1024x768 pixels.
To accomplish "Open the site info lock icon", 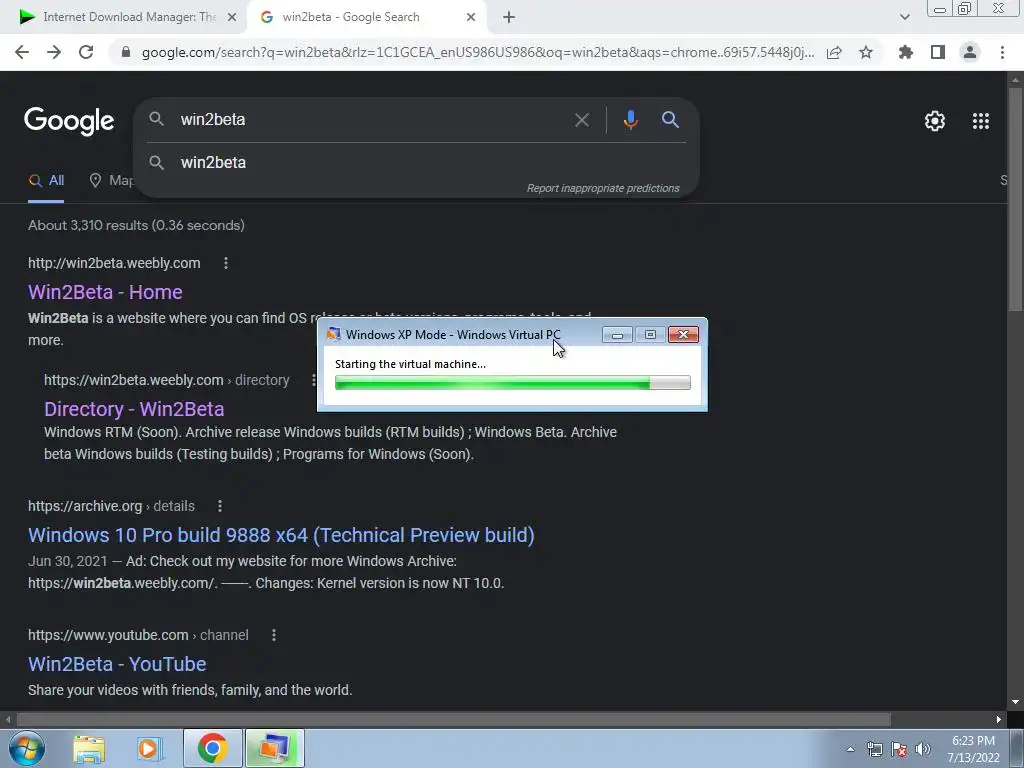I will point(126,52).
